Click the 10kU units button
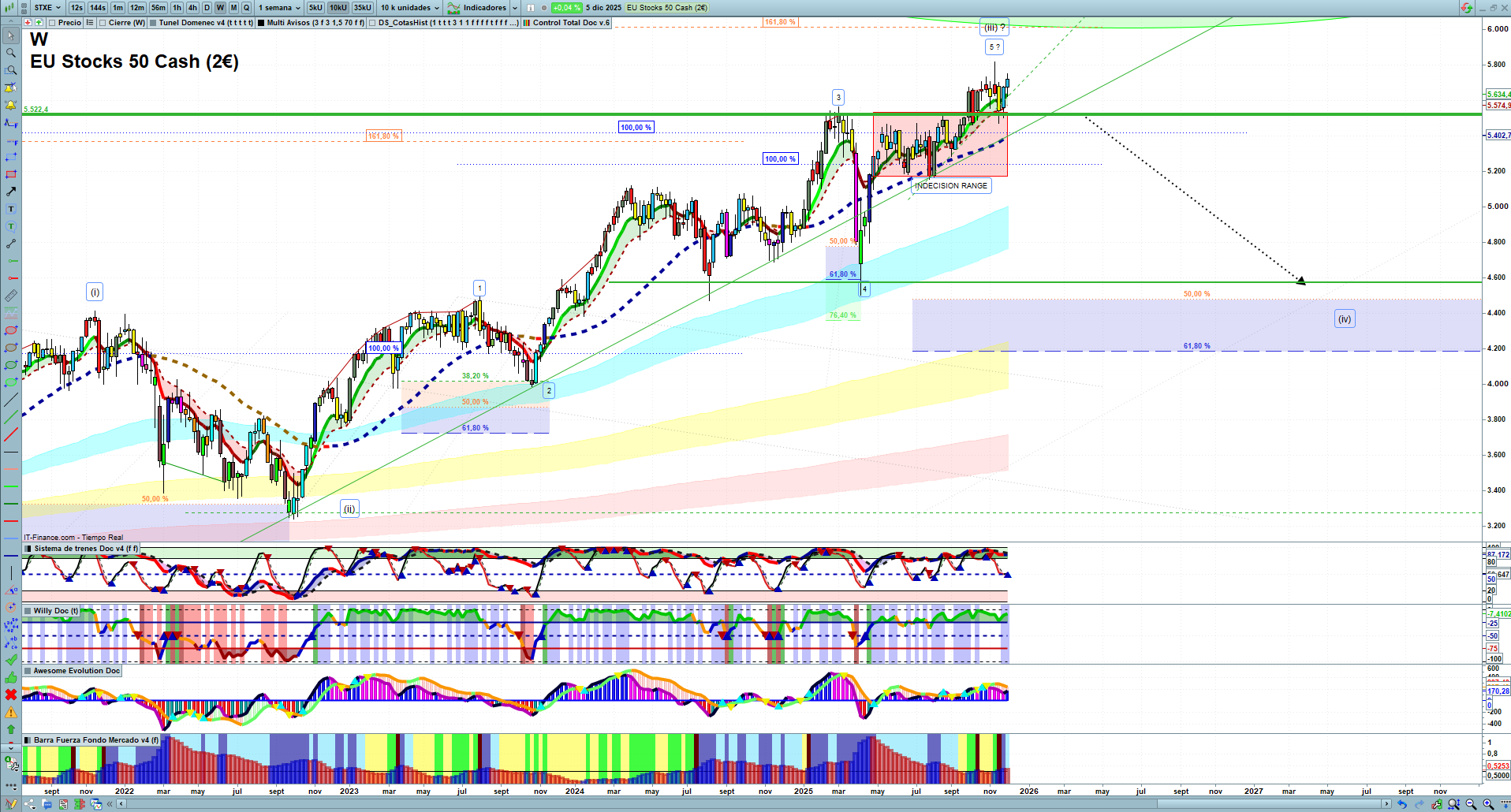Image resolution: width=1511 pixels, height=812 pixels. click(338, 8)
